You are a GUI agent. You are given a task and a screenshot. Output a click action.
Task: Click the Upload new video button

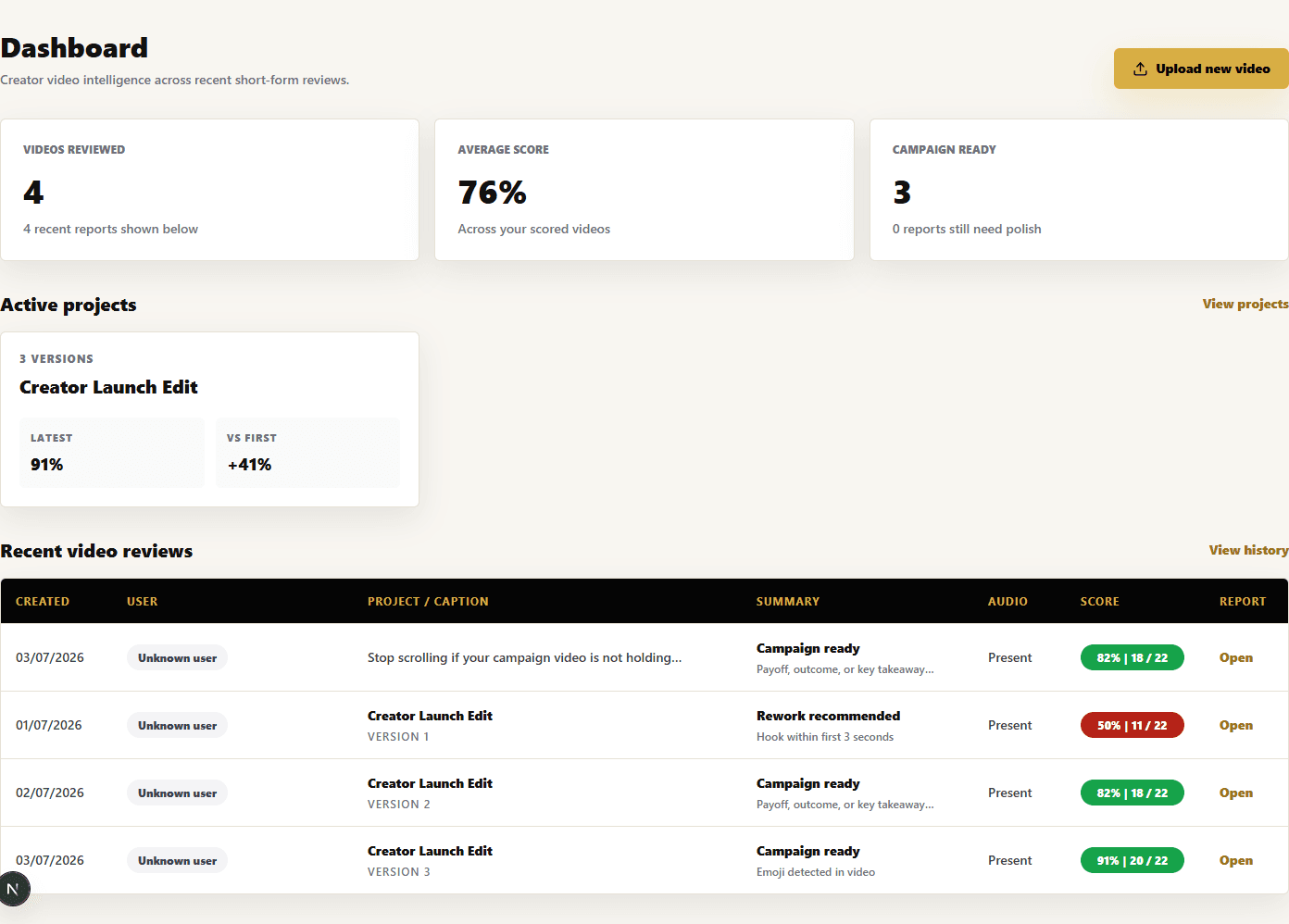click(1201, 69)
